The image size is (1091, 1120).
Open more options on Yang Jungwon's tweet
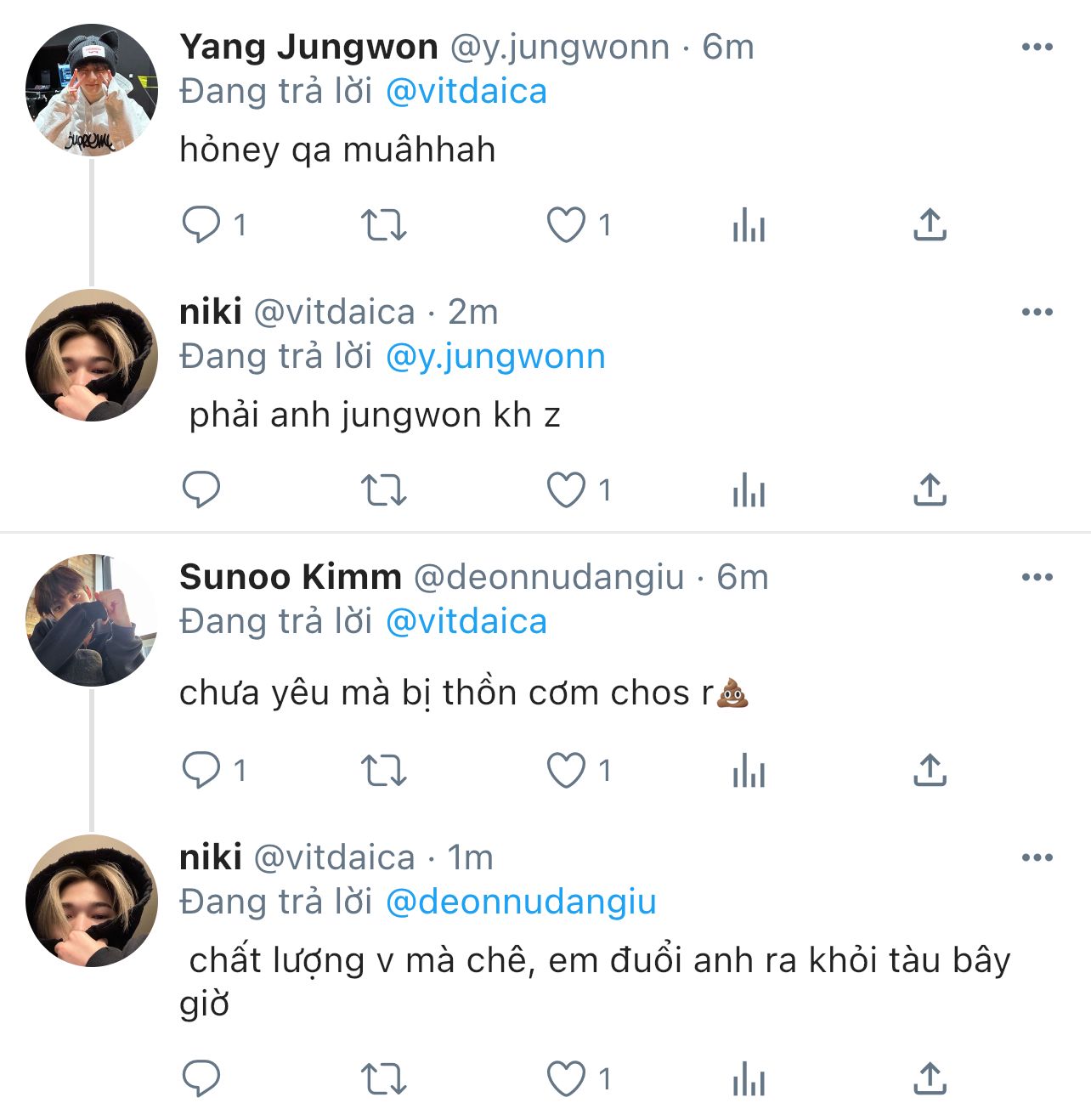(1037, 47)
